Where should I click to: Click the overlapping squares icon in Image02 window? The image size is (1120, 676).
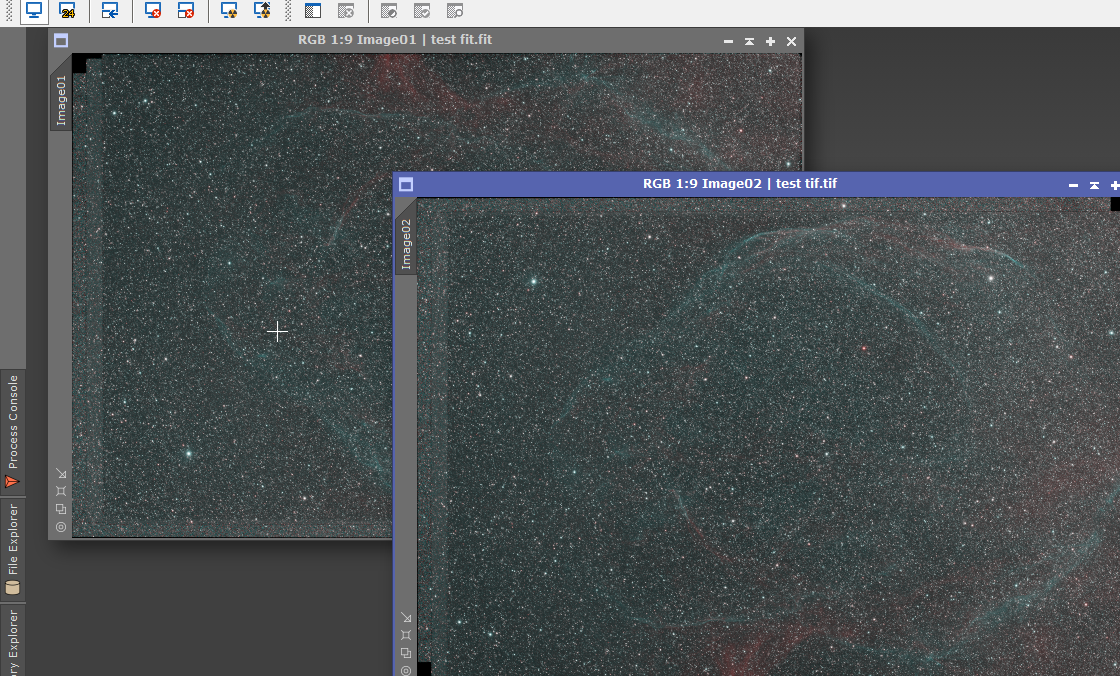tap(406, 653)
